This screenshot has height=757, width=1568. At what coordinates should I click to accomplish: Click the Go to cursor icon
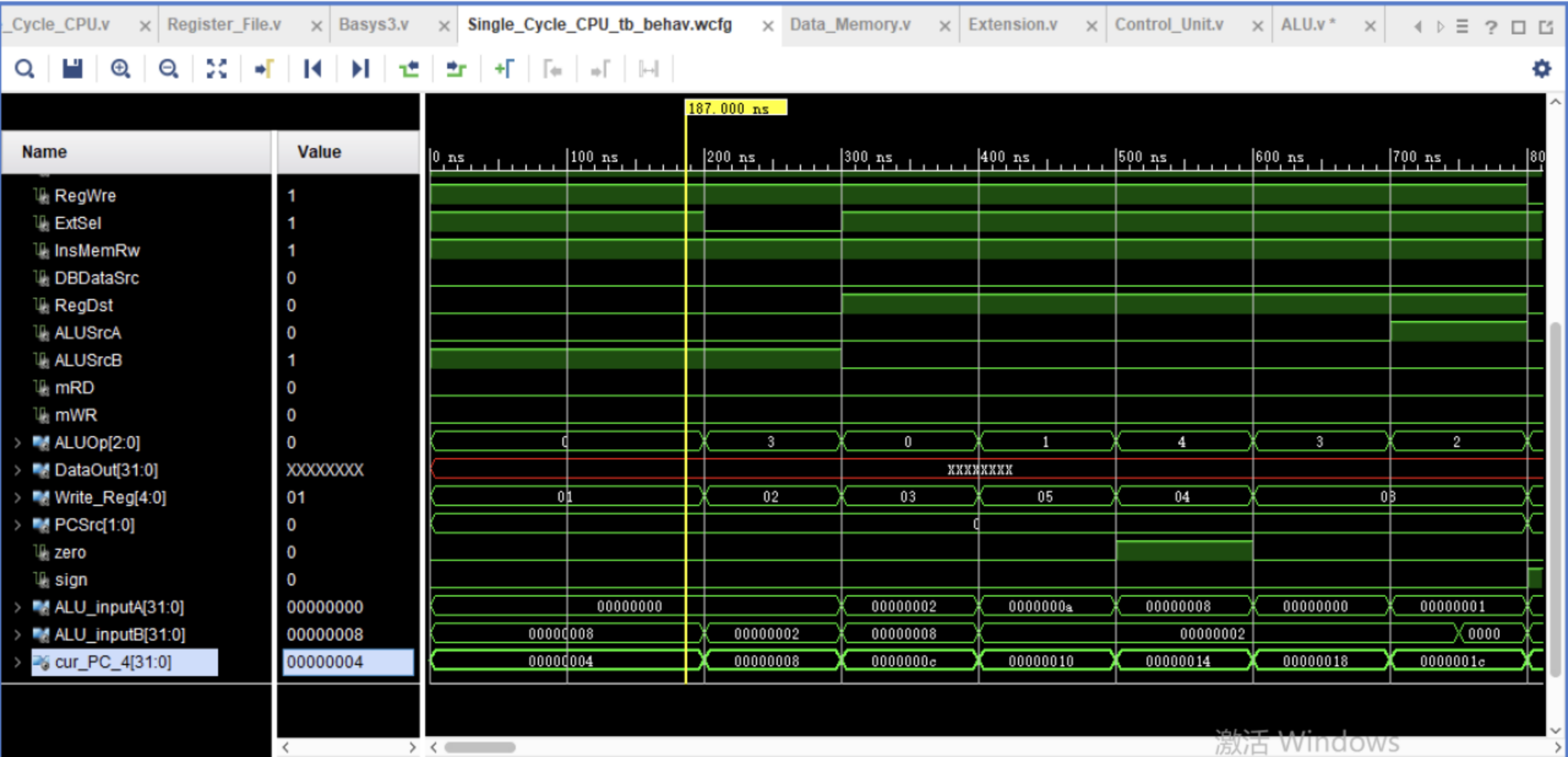[264, 69]
